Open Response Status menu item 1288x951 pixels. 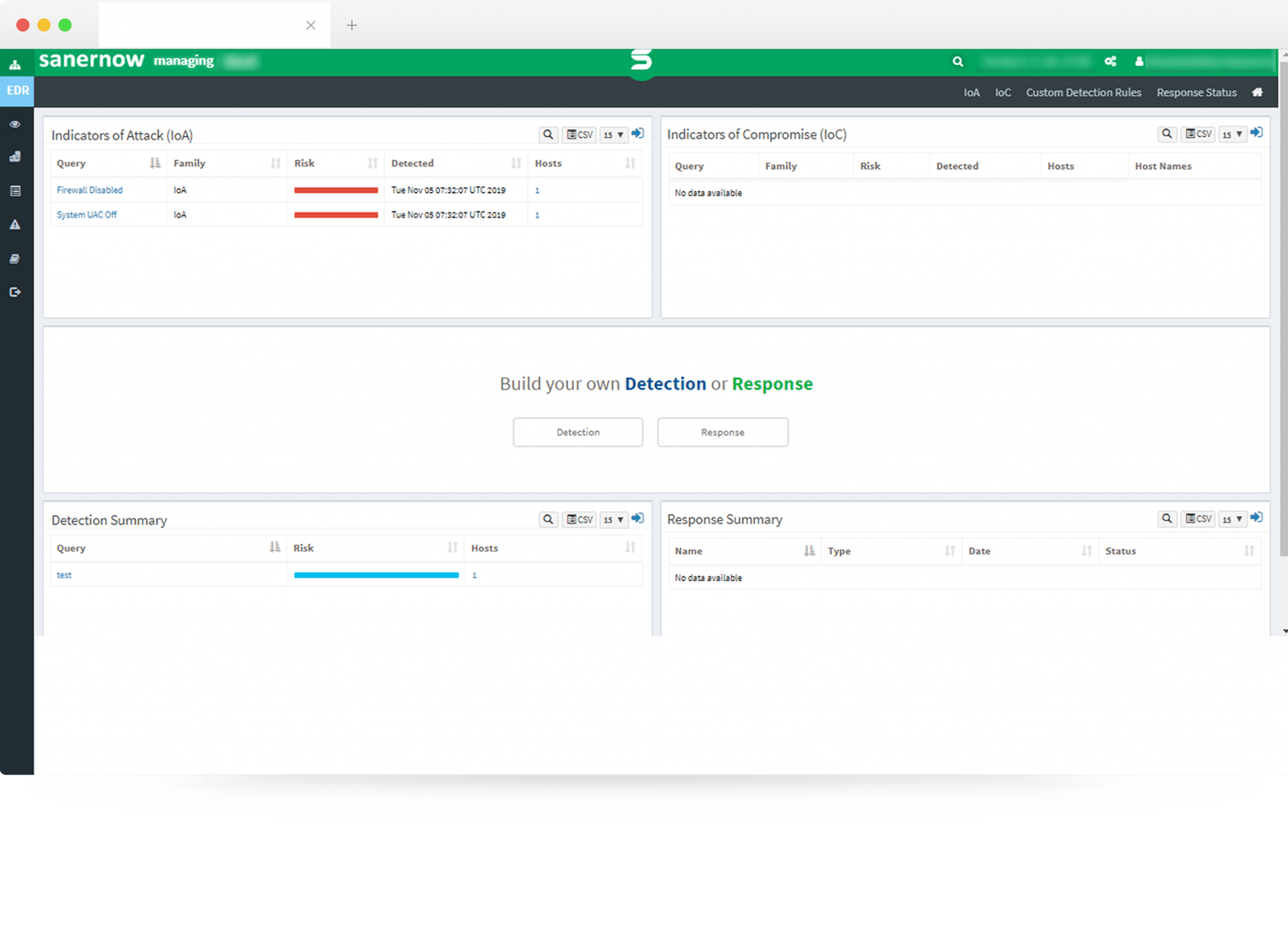click(x=1197, y=92)
